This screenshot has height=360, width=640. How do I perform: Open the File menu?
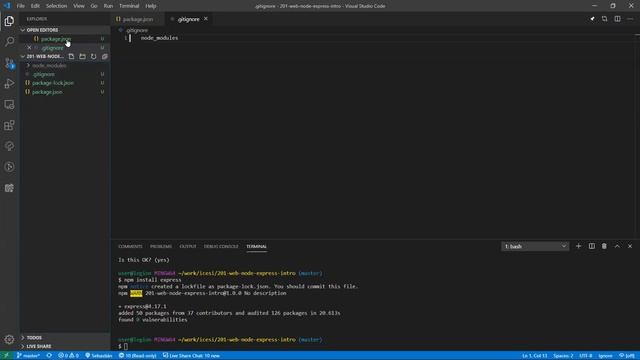[20, 6]
